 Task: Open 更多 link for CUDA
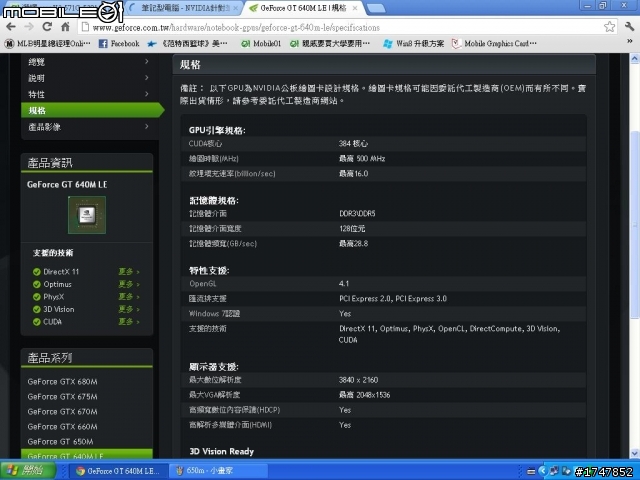click(129, 322)
